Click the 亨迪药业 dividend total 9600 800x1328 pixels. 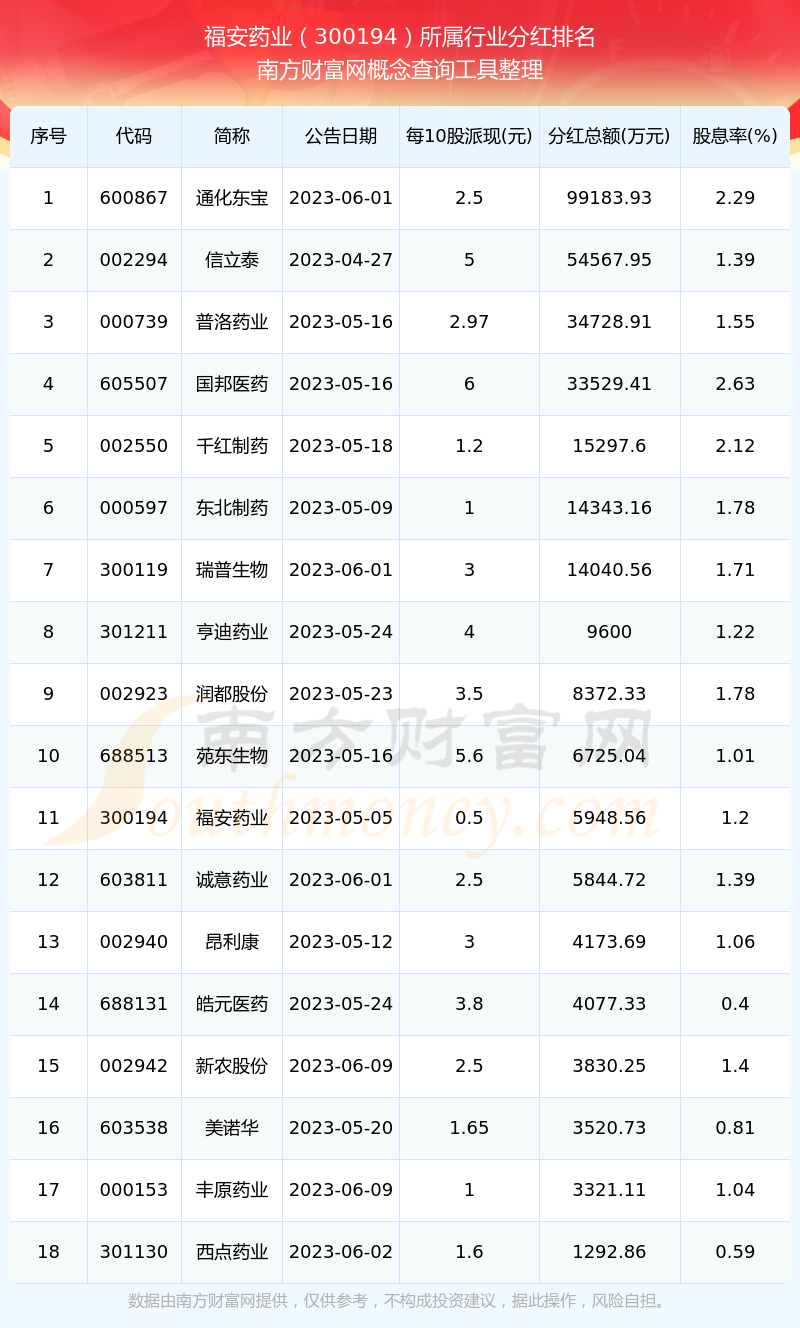[609, 632]
